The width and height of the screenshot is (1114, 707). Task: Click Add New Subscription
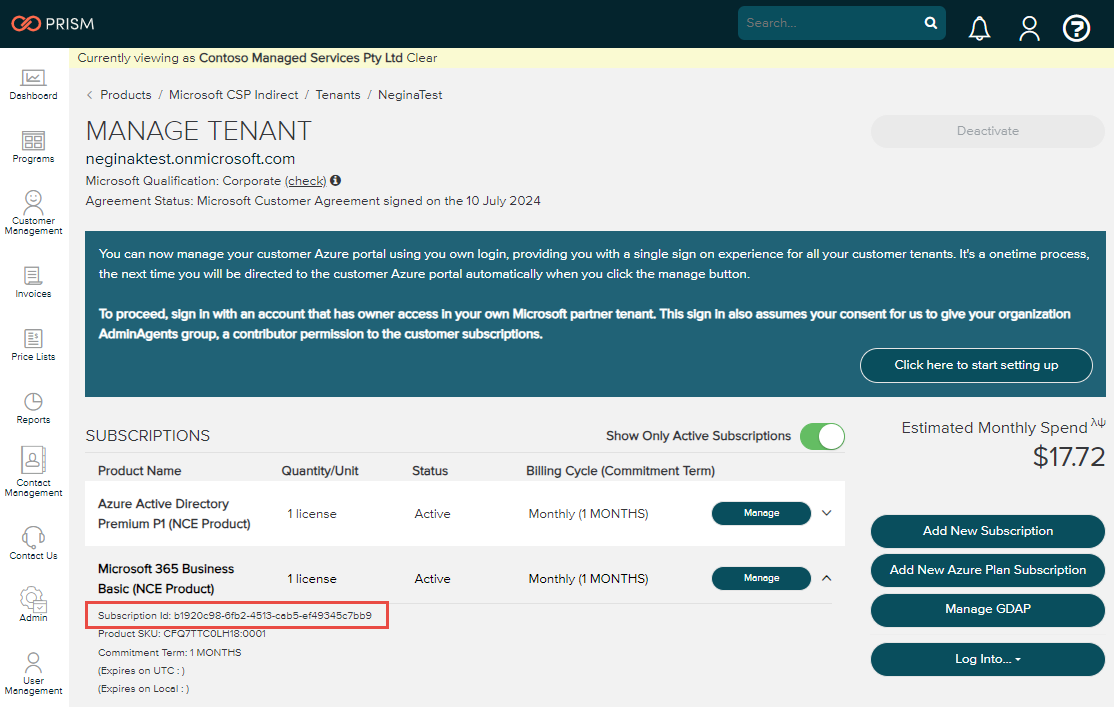[988, 531]
